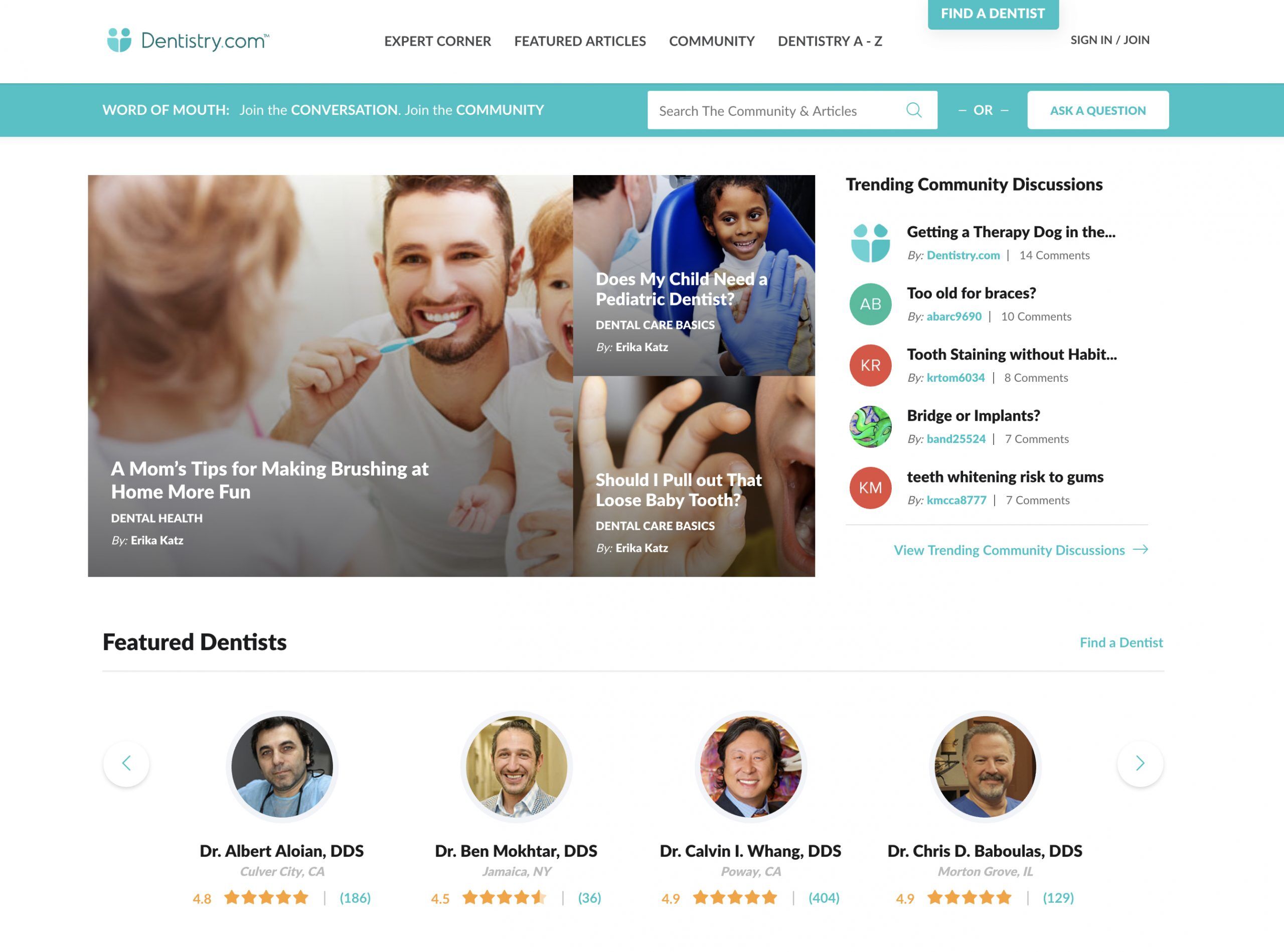Open the Expert Corner menu
This screenshot has width=1284, height=952.
tap(437, 41)
